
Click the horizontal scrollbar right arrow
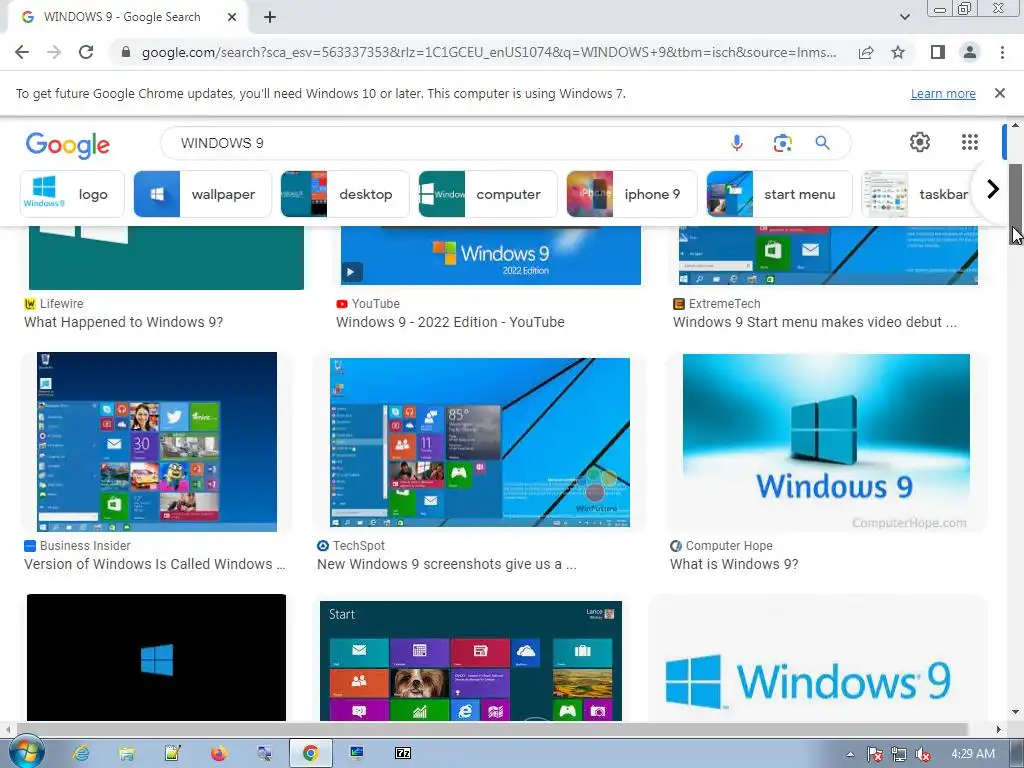[x=999, y=729]
